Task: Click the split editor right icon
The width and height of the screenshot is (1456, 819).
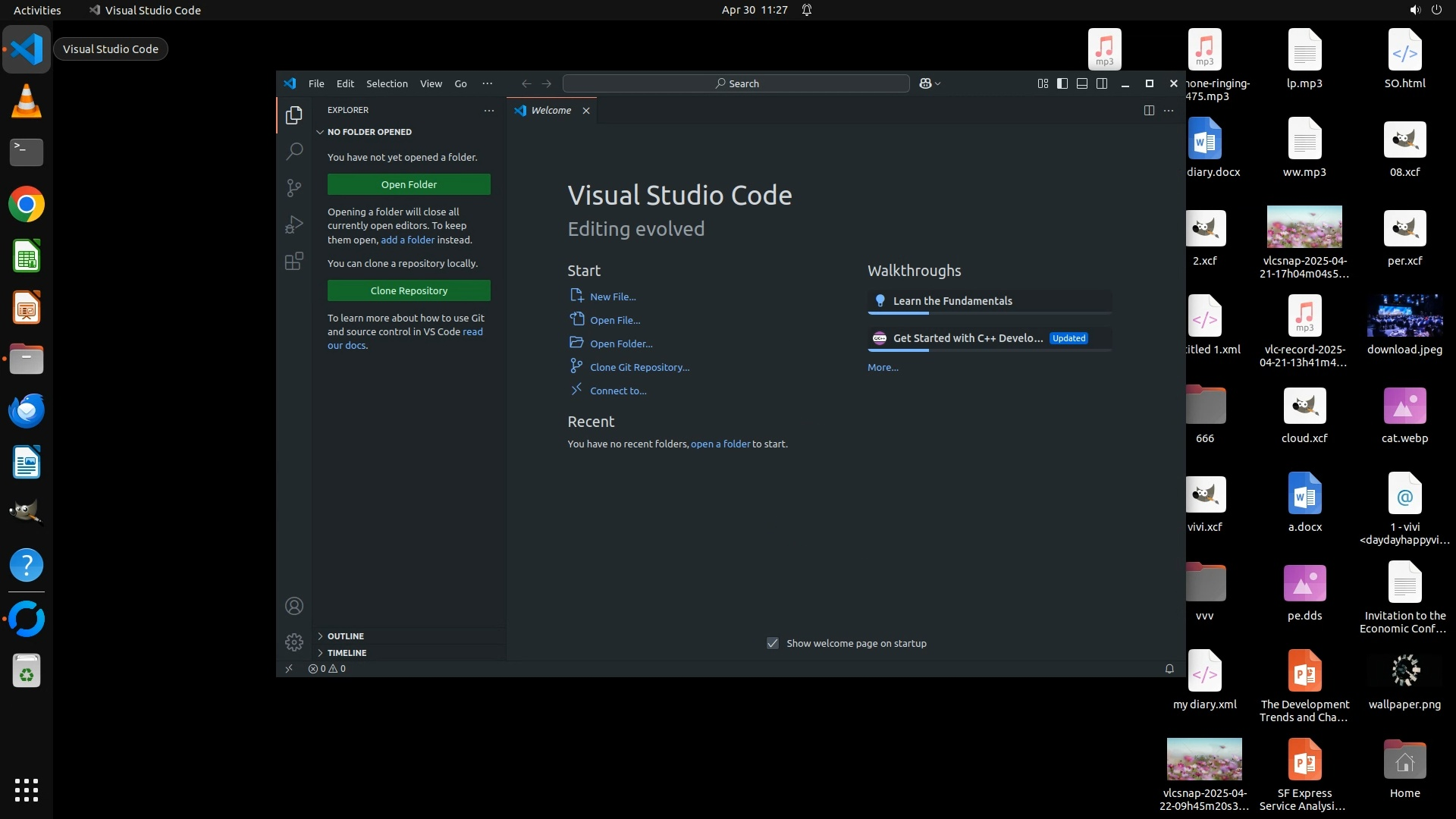Action: (x=1149, y=111)
